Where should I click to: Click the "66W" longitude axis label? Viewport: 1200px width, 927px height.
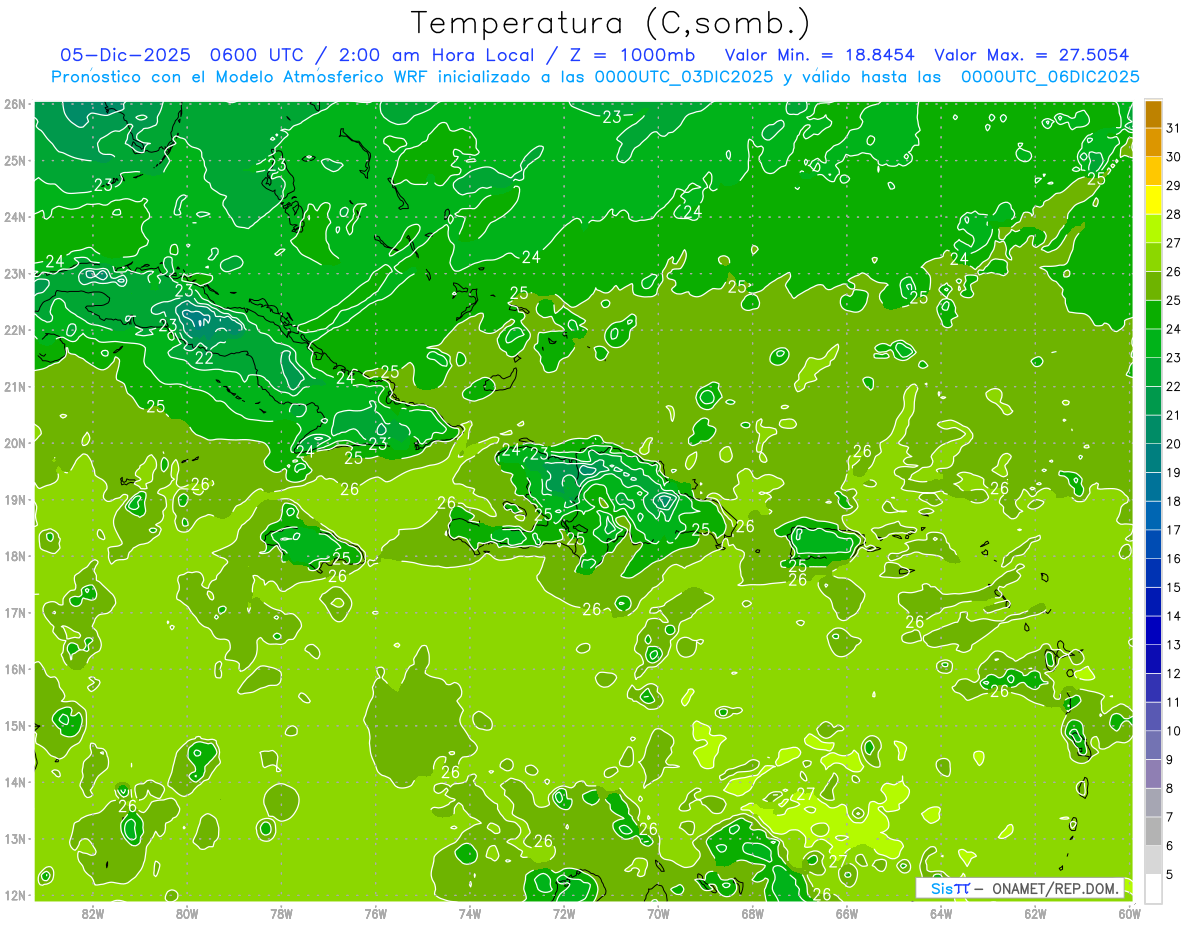pyautogui.click(x=847, y=913)
